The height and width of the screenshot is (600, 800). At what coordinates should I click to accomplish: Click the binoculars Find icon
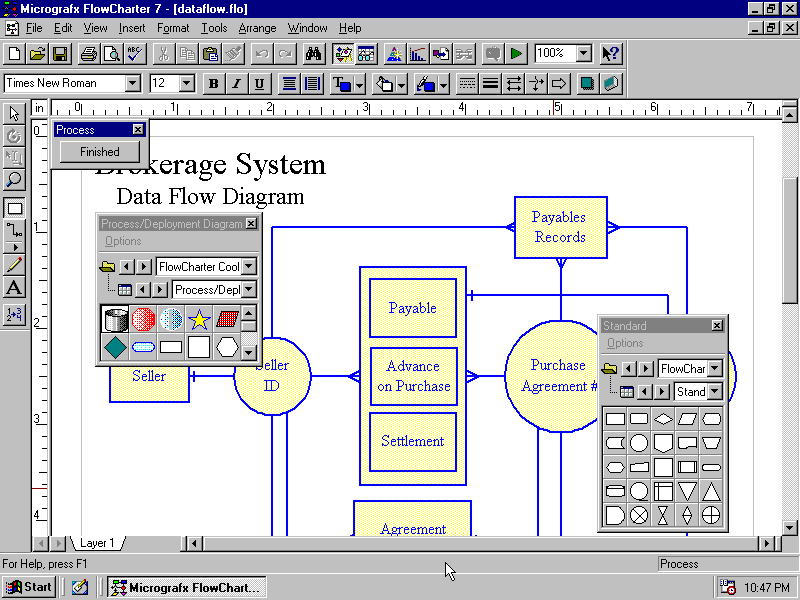point(313,54)
